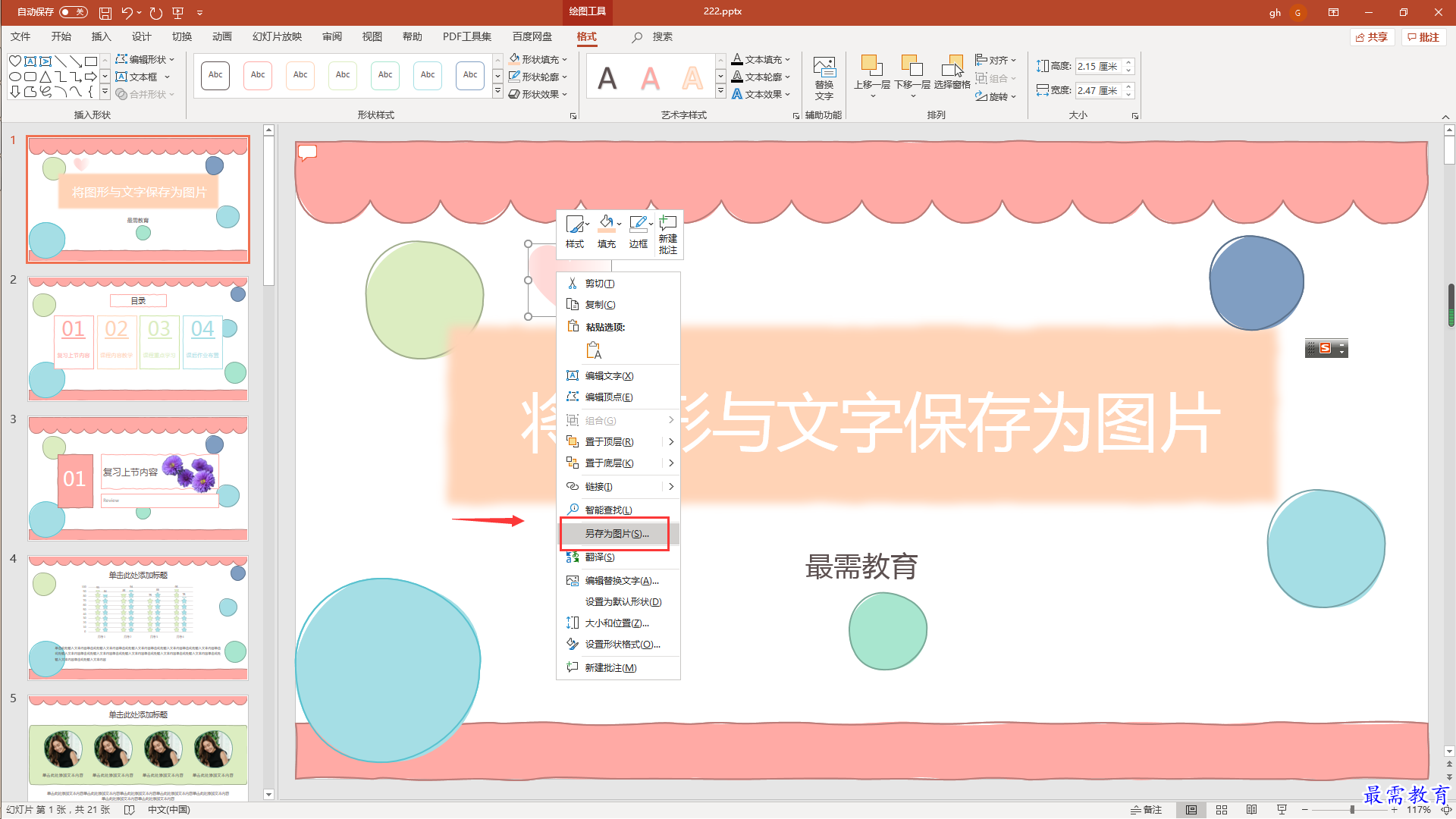The image size is (1456, 819).
Task: Choose 大小和位置 from the context menu
Action: [x=618, y=623]
